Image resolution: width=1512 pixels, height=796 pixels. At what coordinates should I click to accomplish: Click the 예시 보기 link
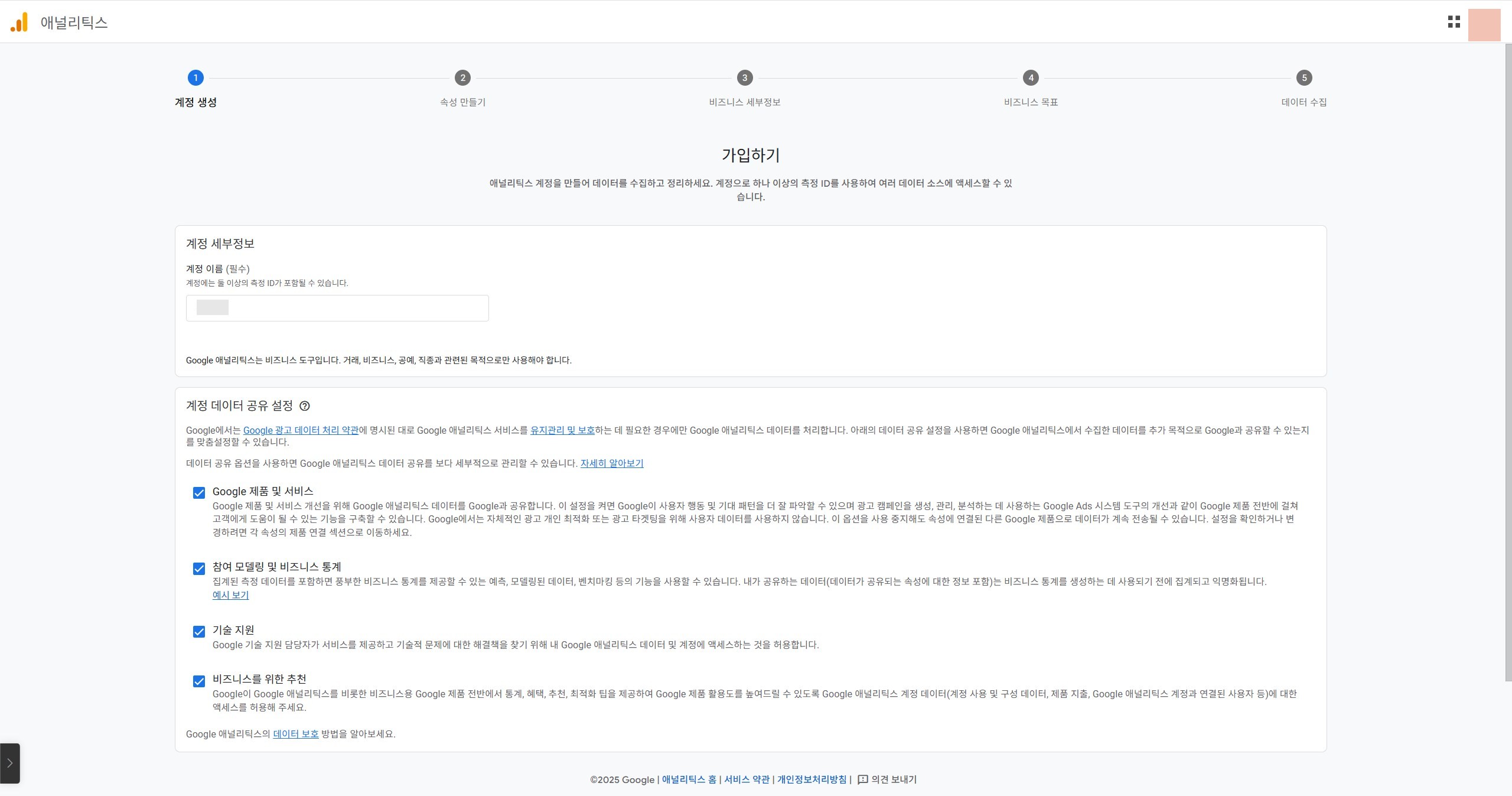click(x=230, y=595)
